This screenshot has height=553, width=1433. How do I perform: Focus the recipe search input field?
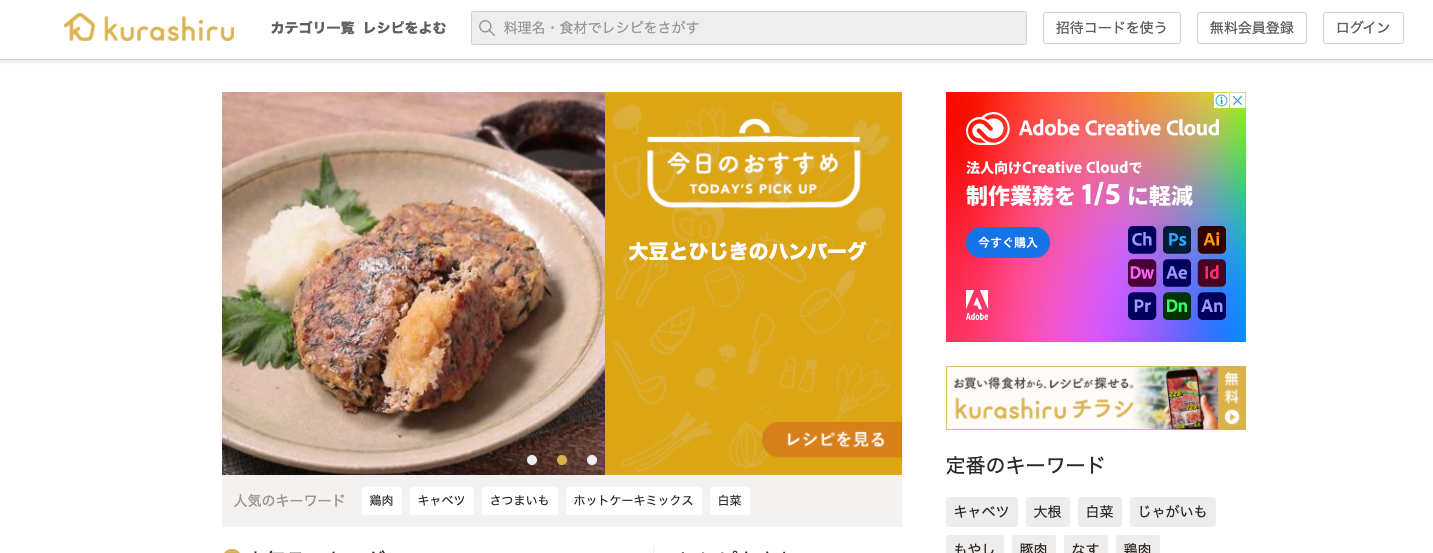click(749, 28)
